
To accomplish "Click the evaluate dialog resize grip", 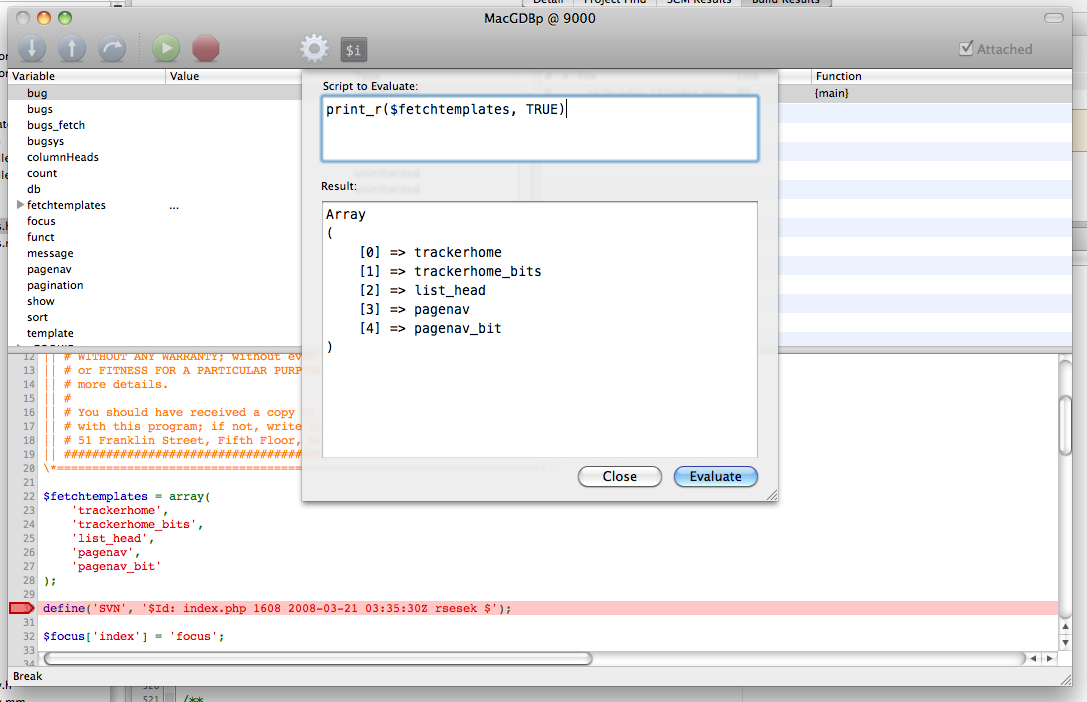I will pyautogui.click(x=772, y=495).
